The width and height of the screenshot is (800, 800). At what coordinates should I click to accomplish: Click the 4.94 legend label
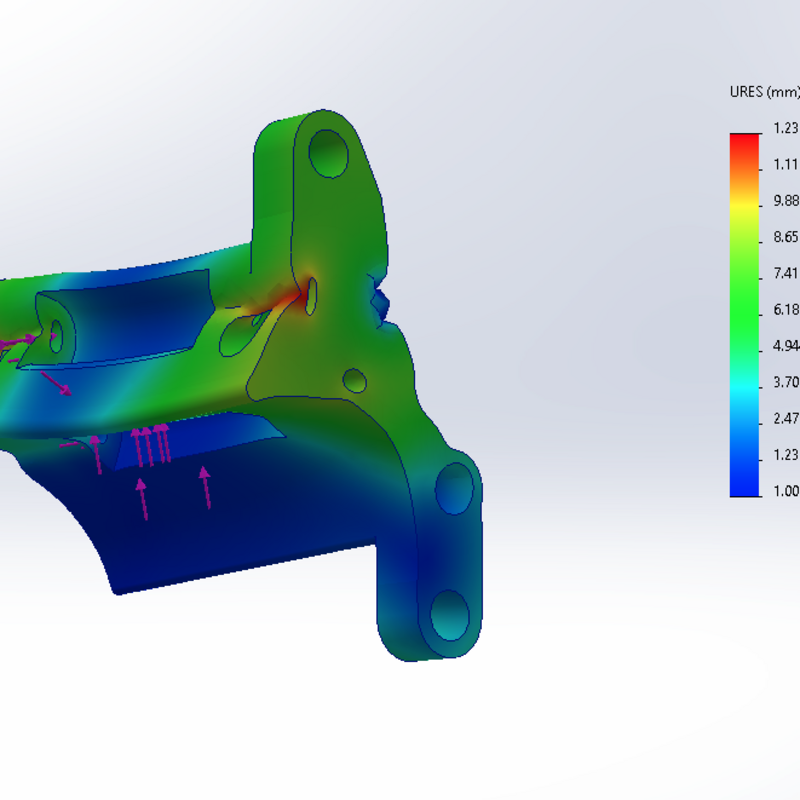click(x=785, y=347)
